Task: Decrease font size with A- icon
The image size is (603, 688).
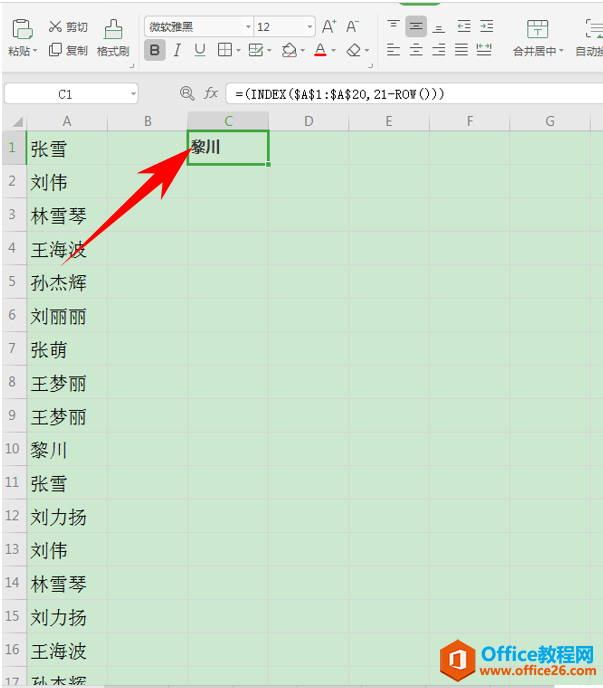Action: pyautogui.click(x=352, y=27)
